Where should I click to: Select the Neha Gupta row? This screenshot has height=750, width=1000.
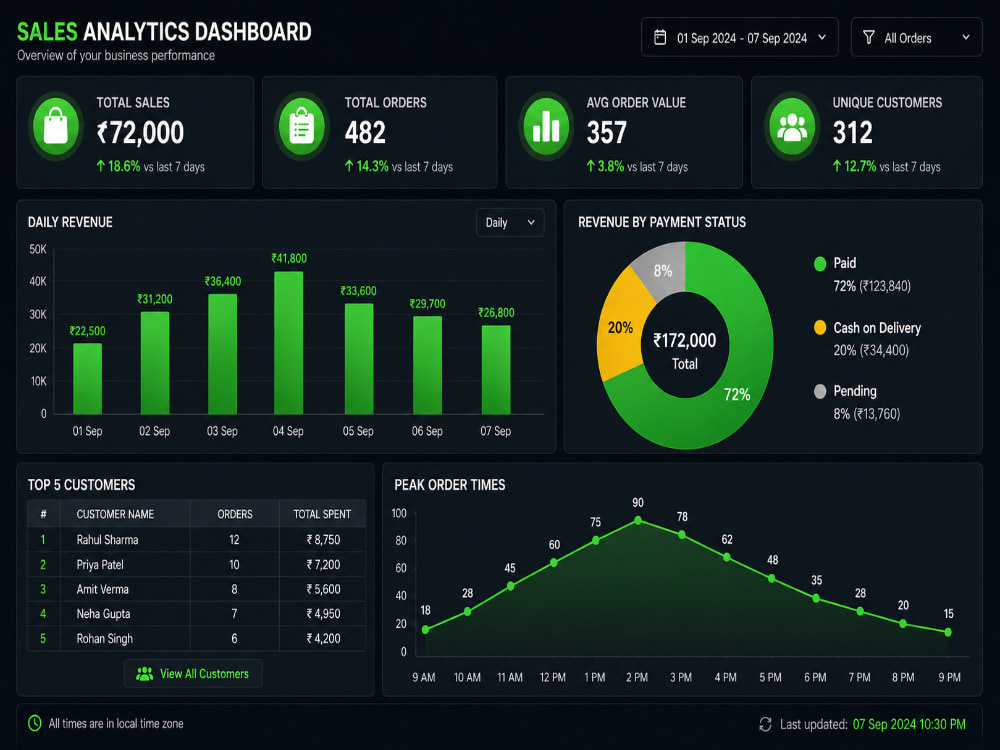tap(196, 614)
